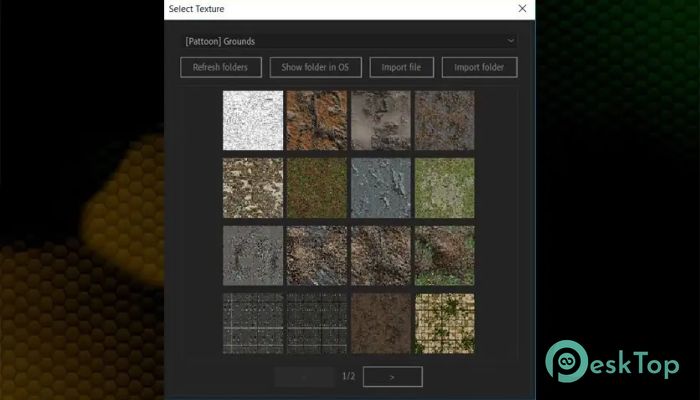Image resolution: width=700 pixels, height=400 pixels.
Task: Select the second dark tiled floor texture
Action: coord(317,323)
